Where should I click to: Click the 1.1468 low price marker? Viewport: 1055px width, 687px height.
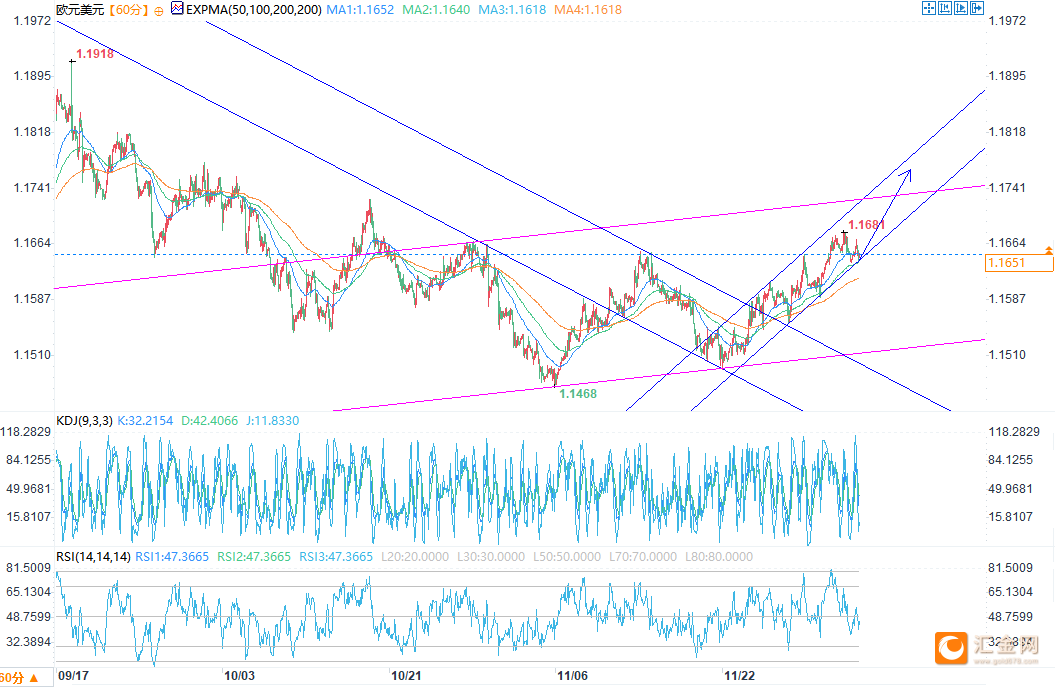pyautogui.click(x=578, y=394)
